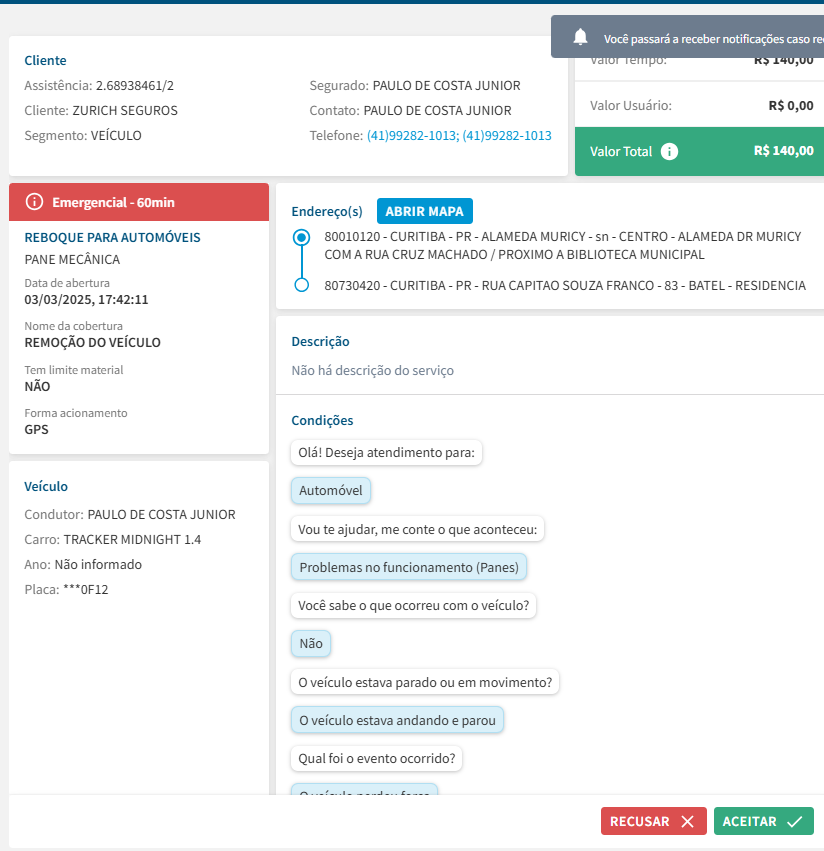Select the Automóvel answer chip

pos(331,491)
